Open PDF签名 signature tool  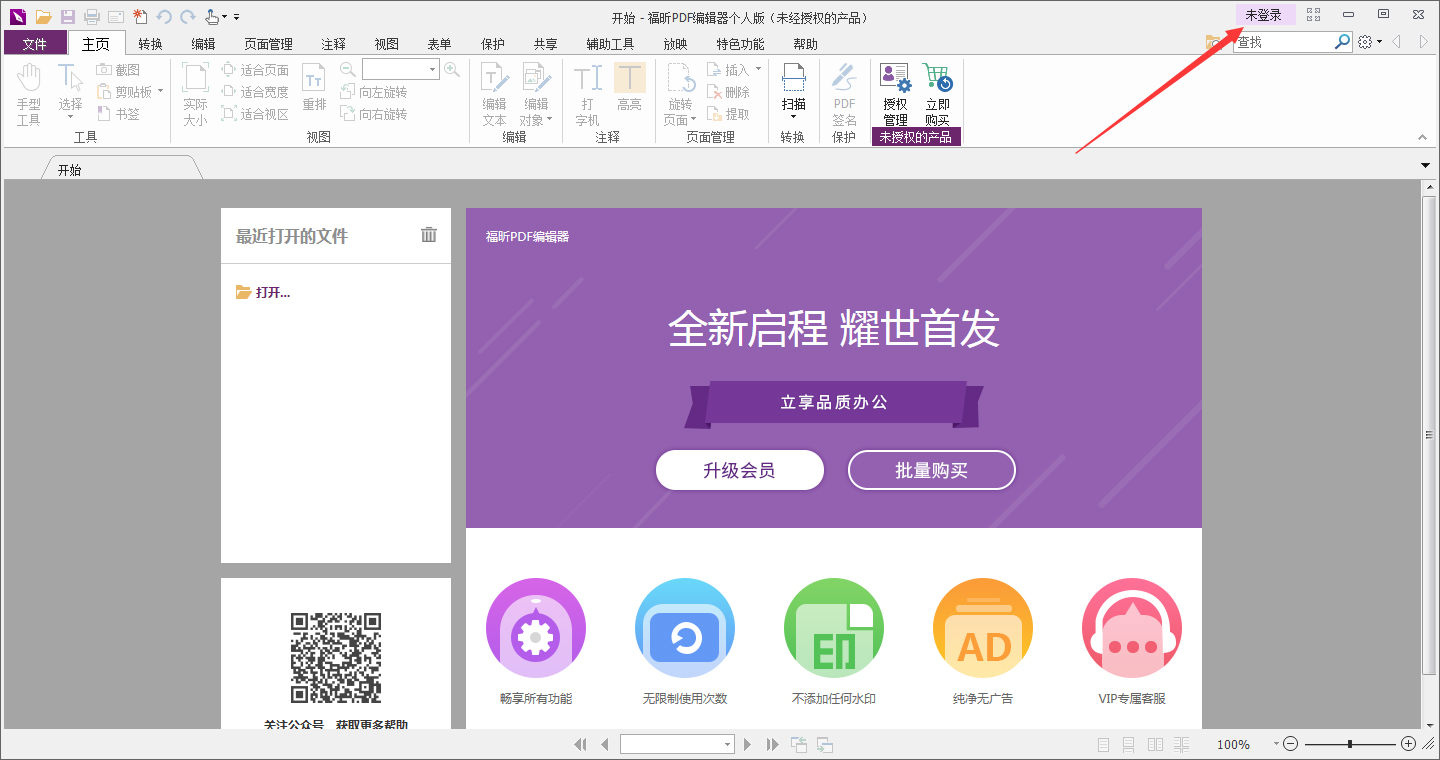pos(843,94)
